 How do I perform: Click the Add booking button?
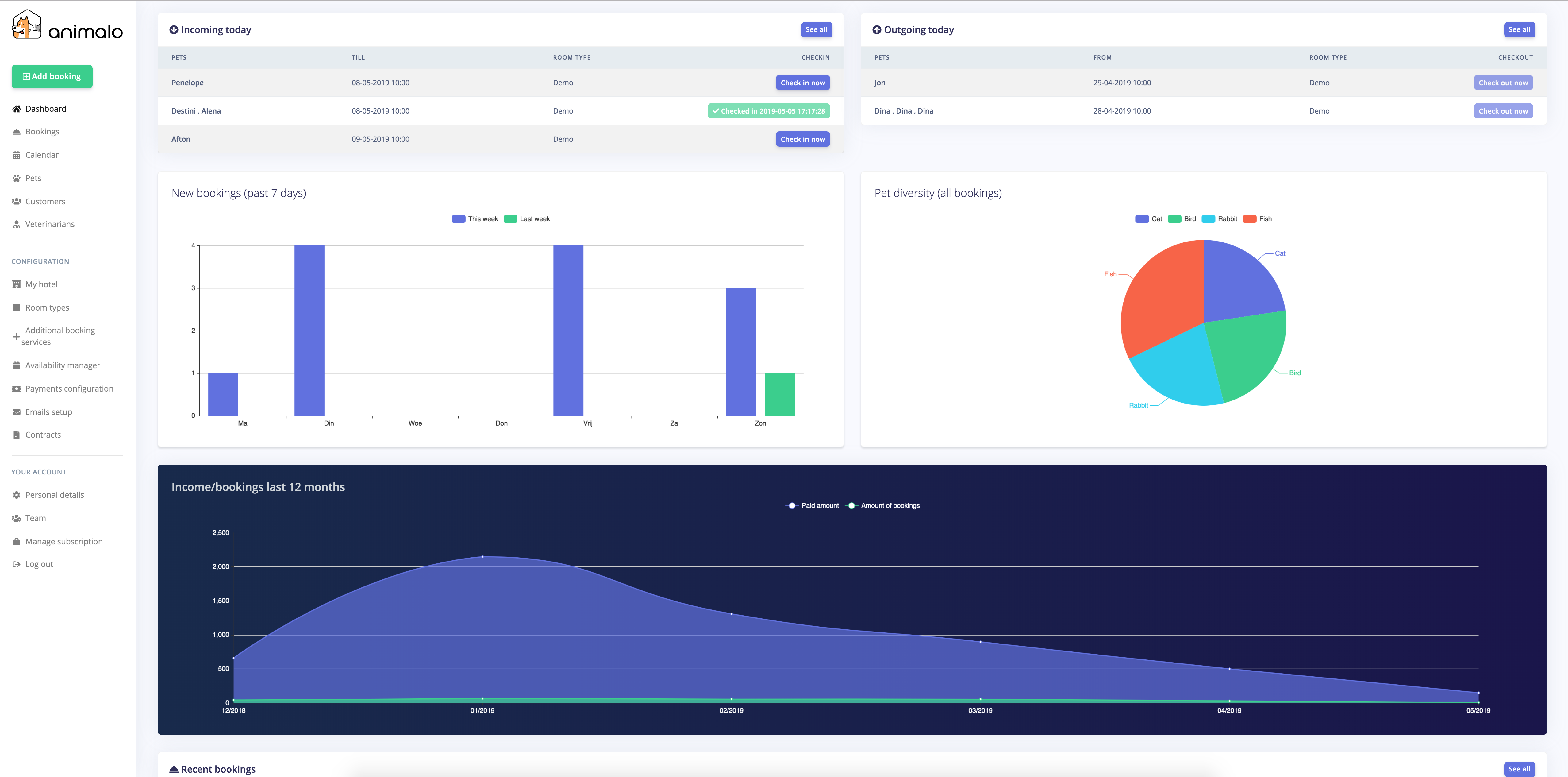pyautogui.click(x=52, y=77)
